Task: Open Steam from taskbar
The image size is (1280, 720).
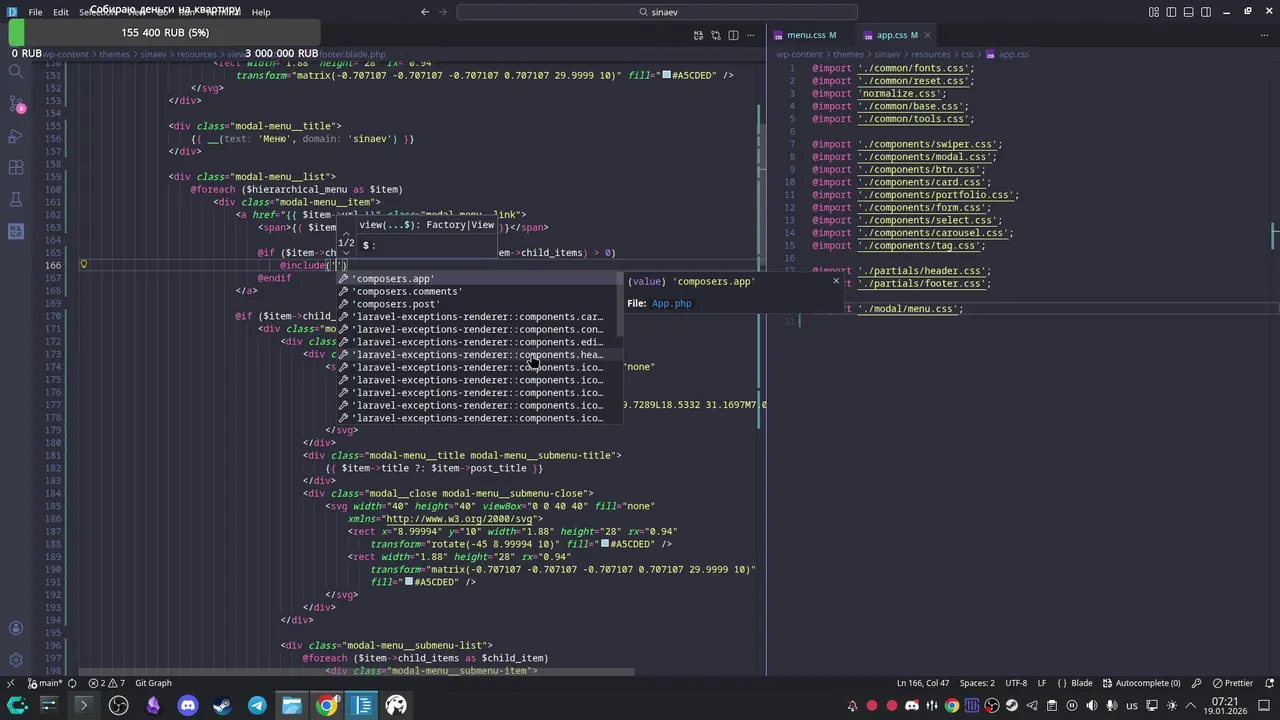Action: [222, 705]
